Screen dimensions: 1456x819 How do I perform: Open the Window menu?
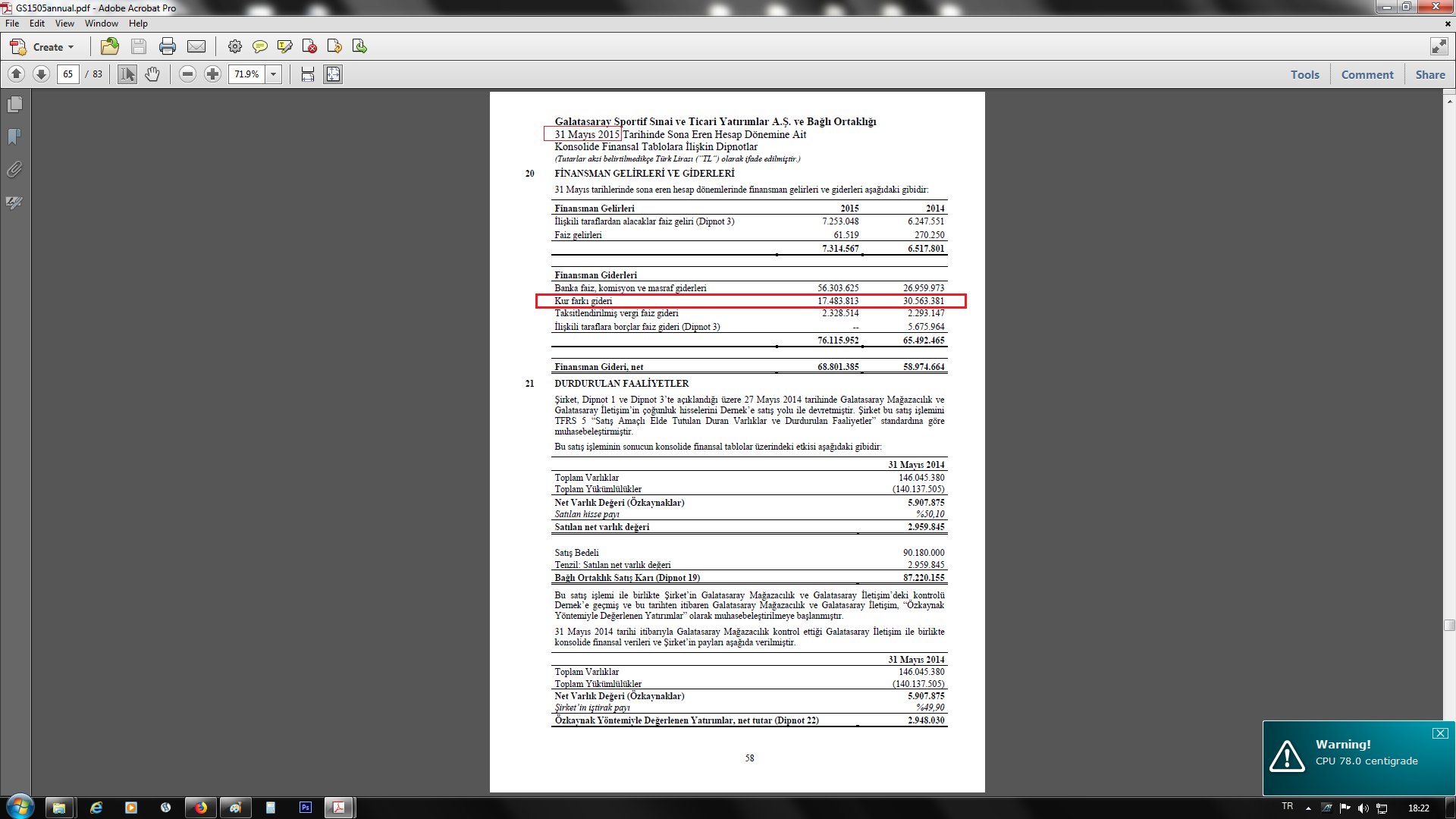point(101,24)
